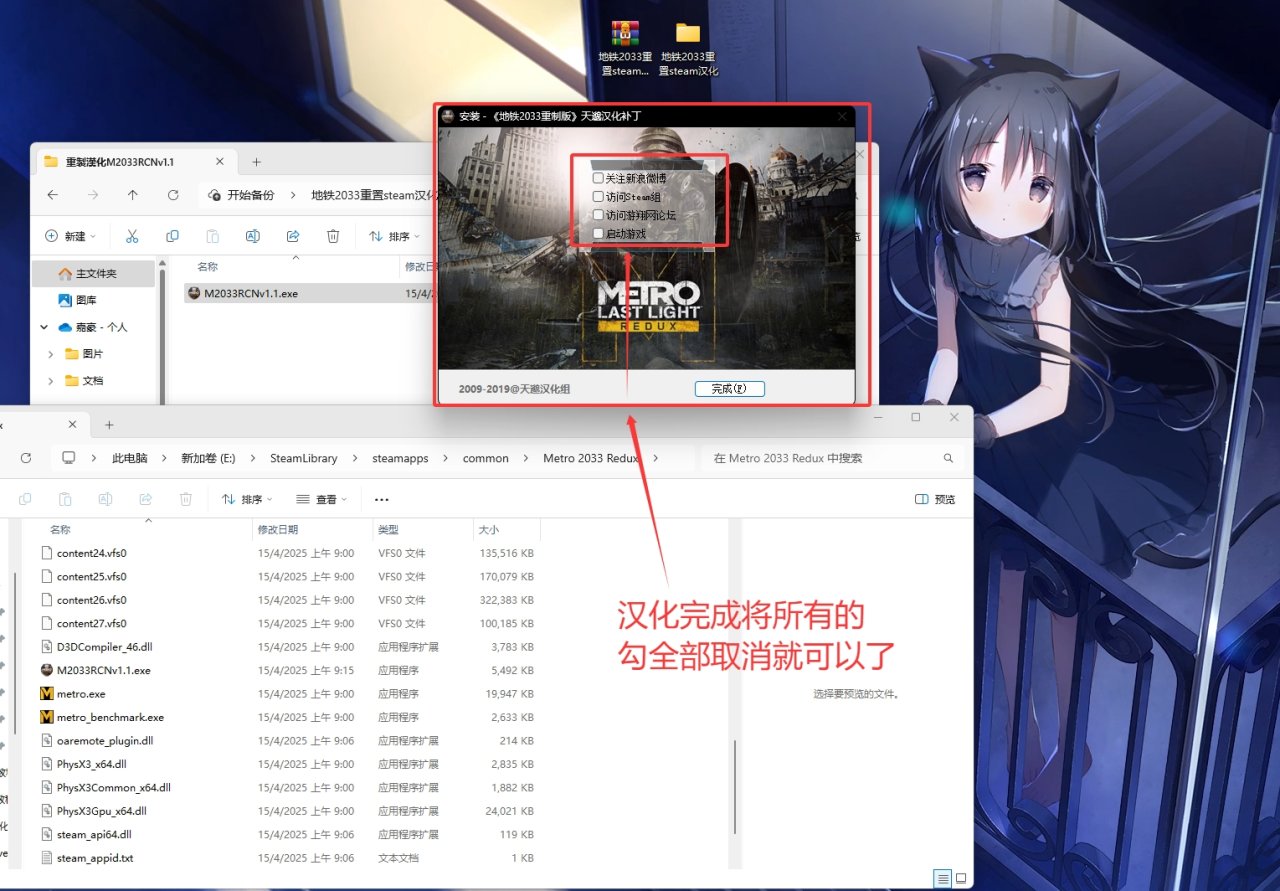Expand the 图片 folder in the navigation pane

[51, 354]
